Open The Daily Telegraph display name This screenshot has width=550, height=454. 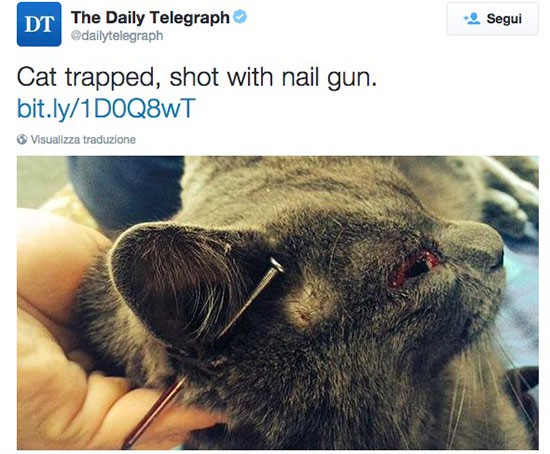coord(150,17)
